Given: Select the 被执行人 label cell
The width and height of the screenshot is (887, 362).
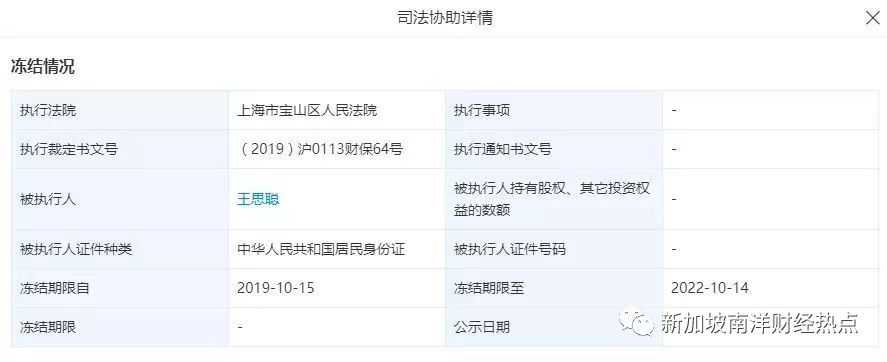Looking at the screenshot, I should point(120,199).
